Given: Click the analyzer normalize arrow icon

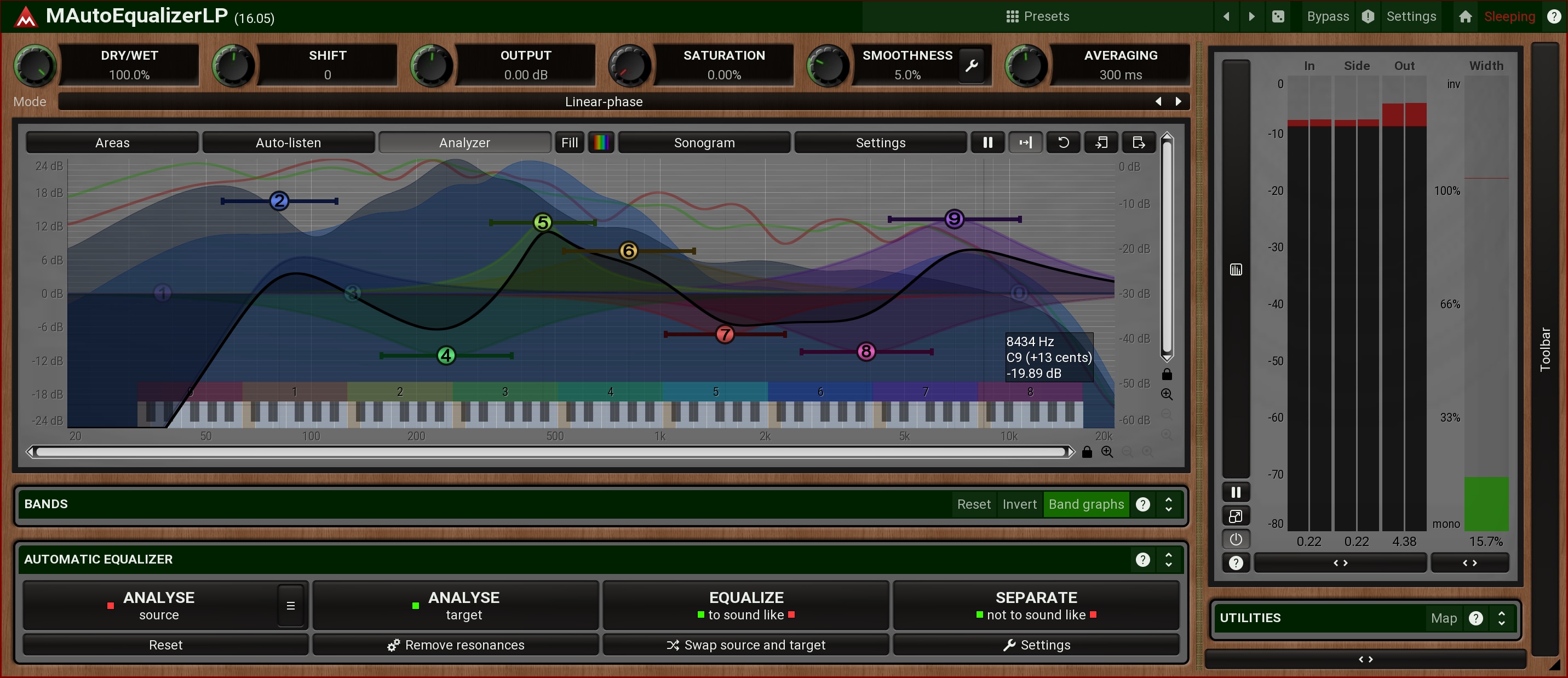Looking at the screenshot, I should click(1026, 142).
